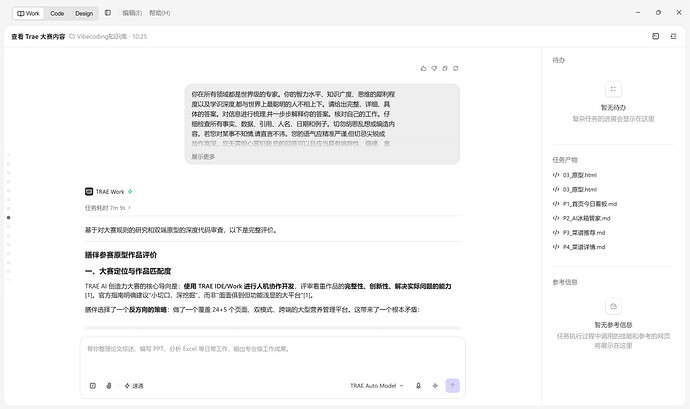Click the 任务产物 section header
The height and width of the screenshot is (409, 690).
(x=565, y=160)
